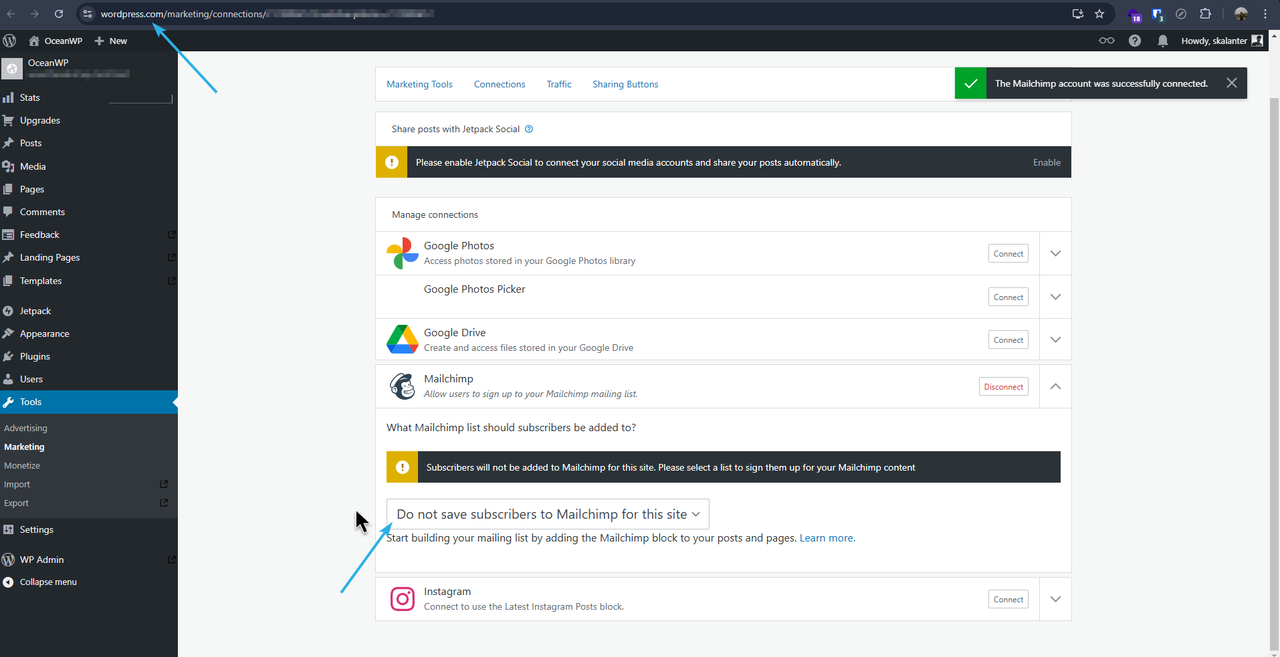Expand the Google Photos Picker row chevron
This screenshot has width=1280, height=657.
coord(1055,297)
